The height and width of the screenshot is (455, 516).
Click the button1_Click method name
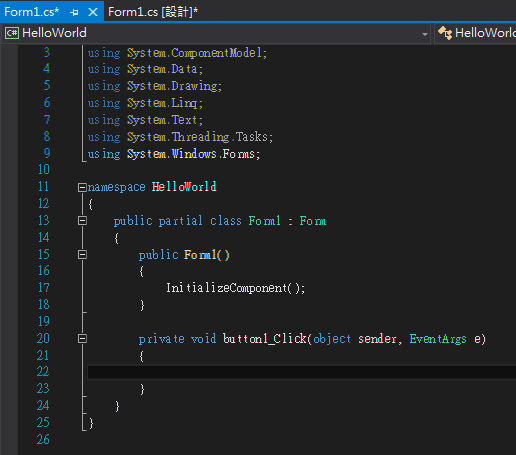tap(265, 339)
